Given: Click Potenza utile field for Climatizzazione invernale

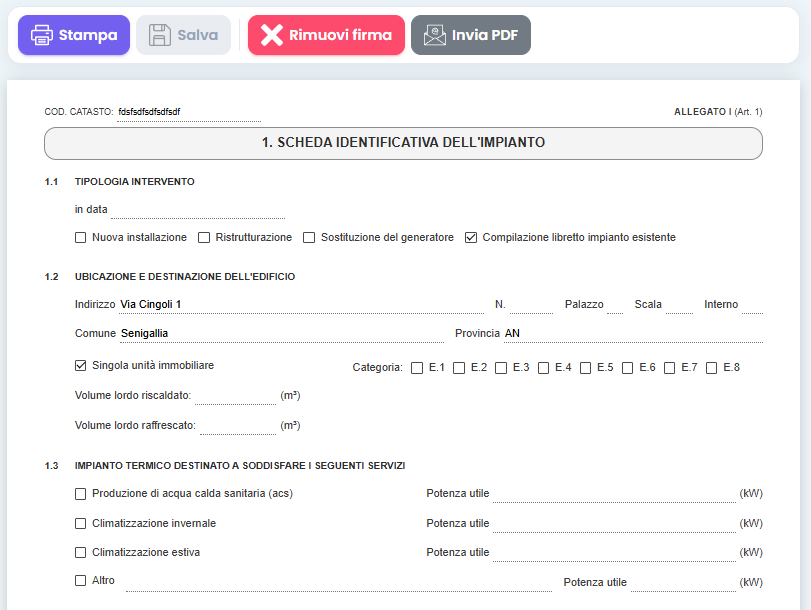Looking at the screenshot, I should [x=614, y=524].
